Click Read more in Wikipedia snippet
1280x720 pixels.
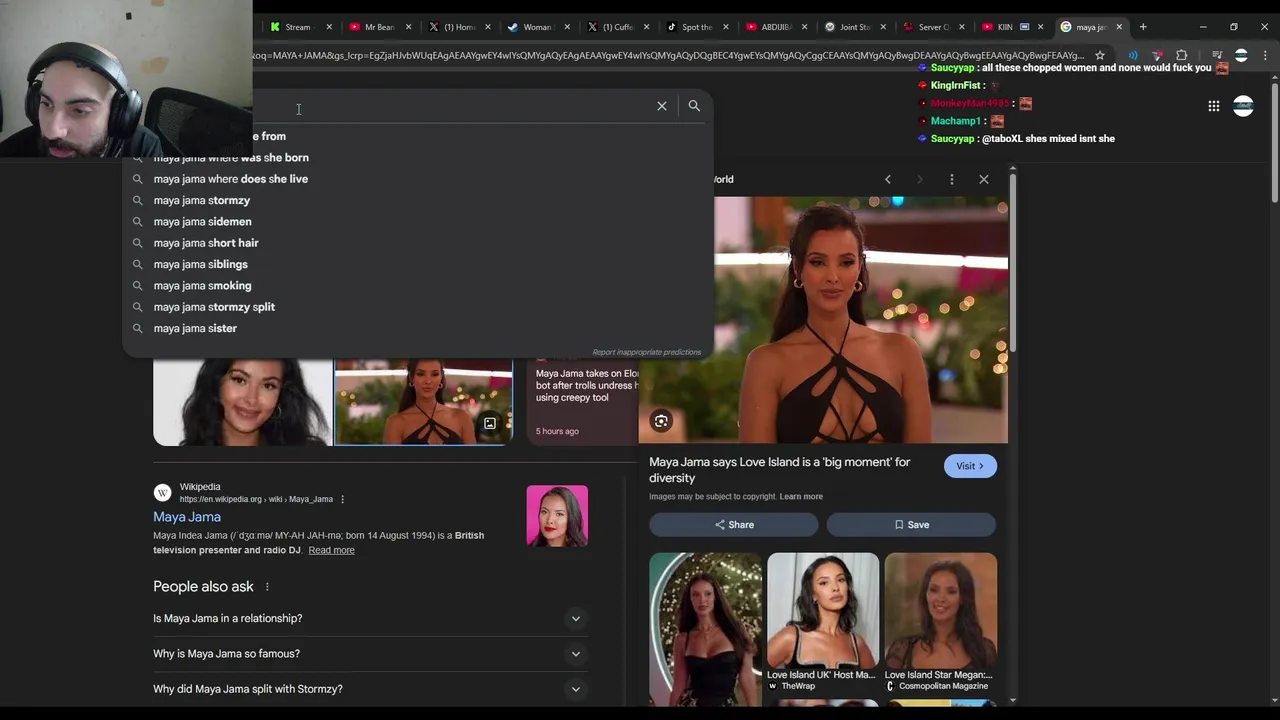click(x=331, y=550)
